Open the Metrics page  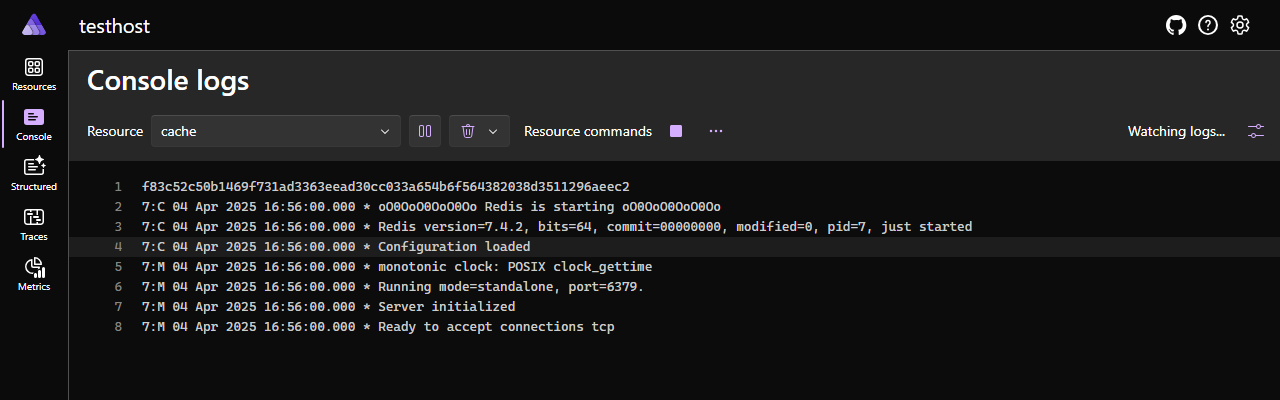coord(34,275)
